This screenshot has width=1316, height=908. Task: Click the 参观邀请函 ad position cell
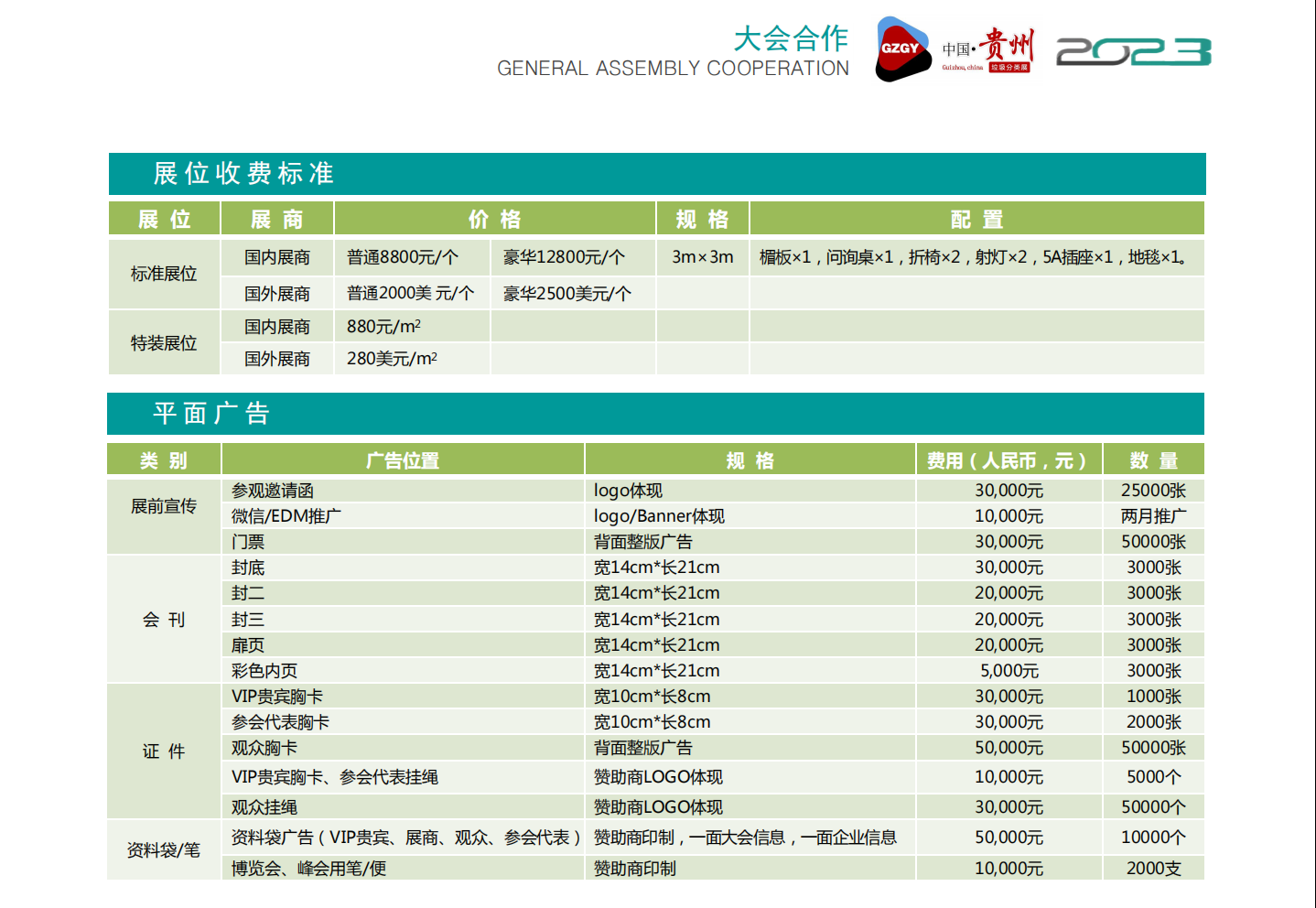tap(273, 491)
